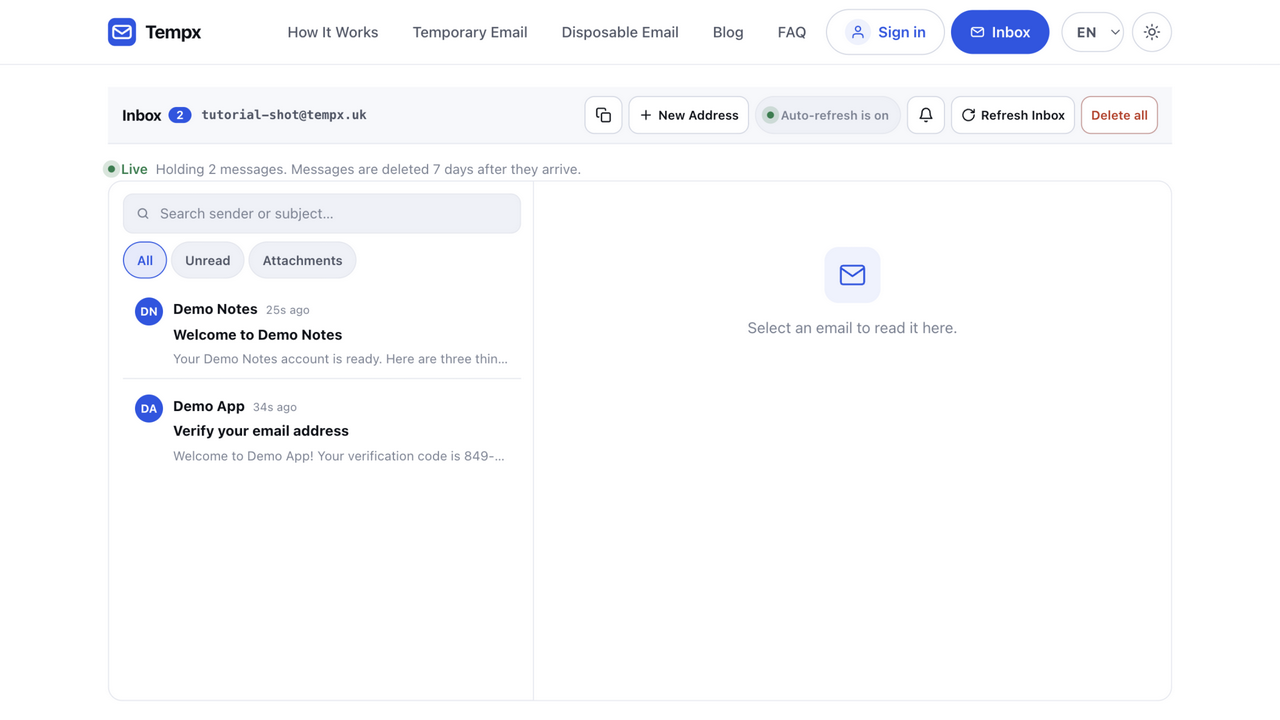
Task: Focus the Search sender or subject field
Action: (x=322, y=213)
